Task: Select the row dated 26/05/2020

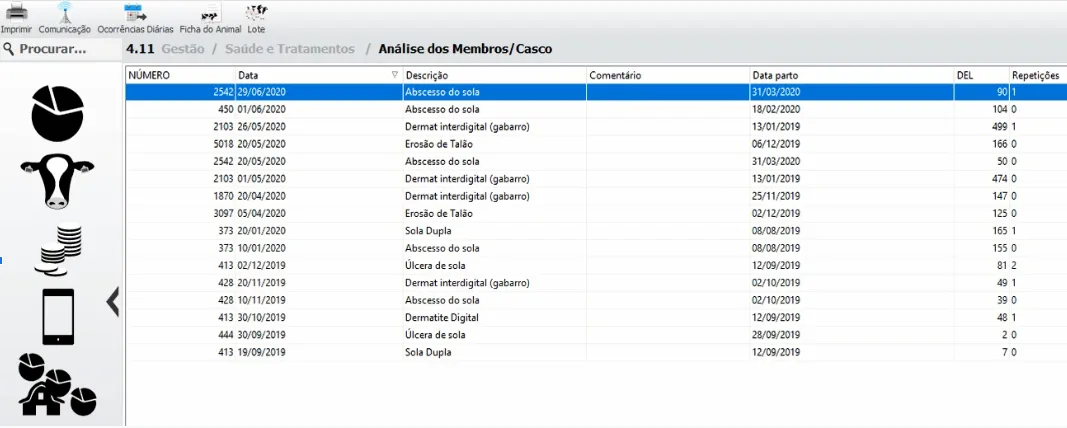Action: (596, 127)
